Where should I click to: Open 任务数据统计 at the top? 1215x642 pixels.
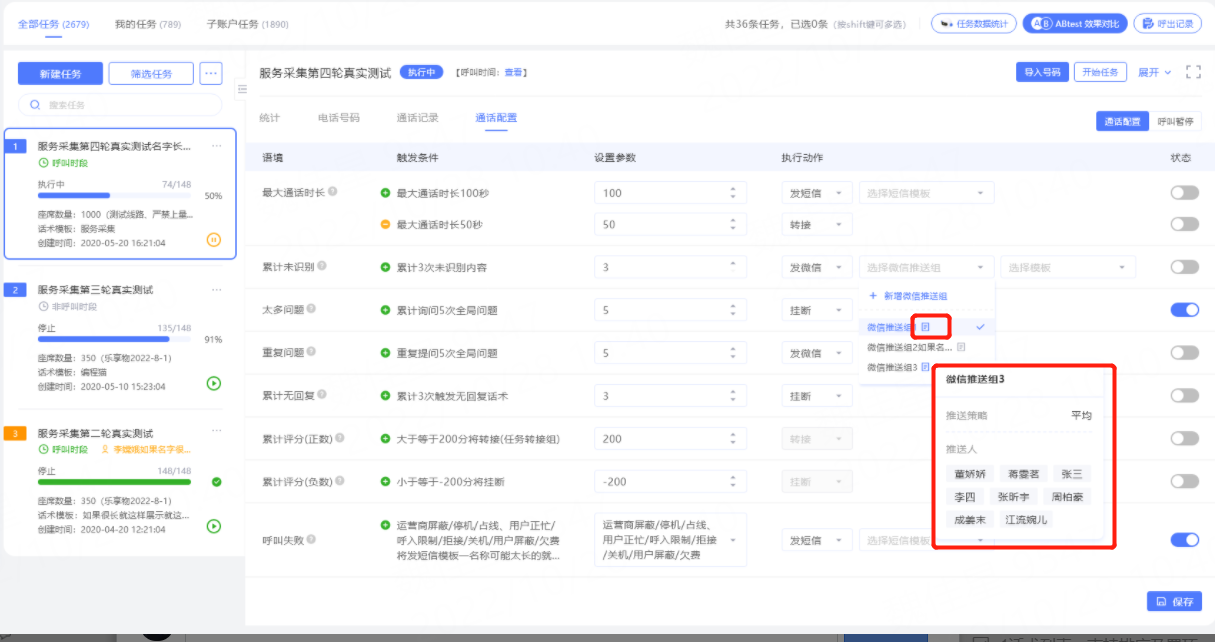(x=973, y=23)
